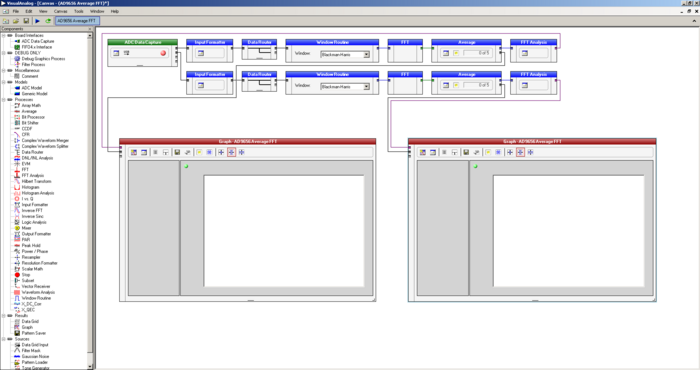This screenshot has width=700, height=370.
Task: Select Hilbert Transform tree item
Action: pos(36,181)
